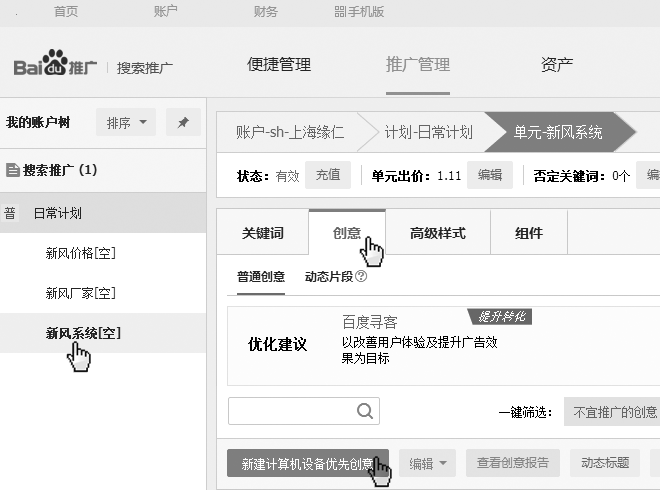Click 新建计算机设备优先创意 button
This screenshot has height=490, width=660.
(x=300, y=463)
